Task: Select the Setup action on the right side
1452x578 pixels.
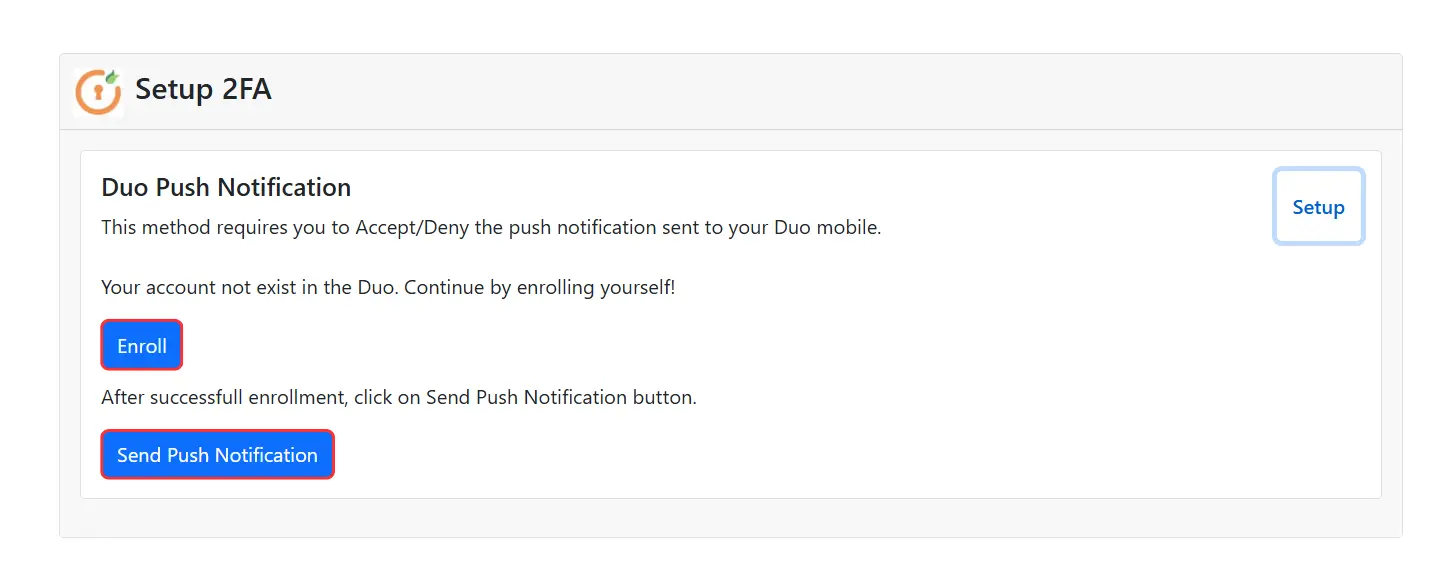Action: 1318,207
